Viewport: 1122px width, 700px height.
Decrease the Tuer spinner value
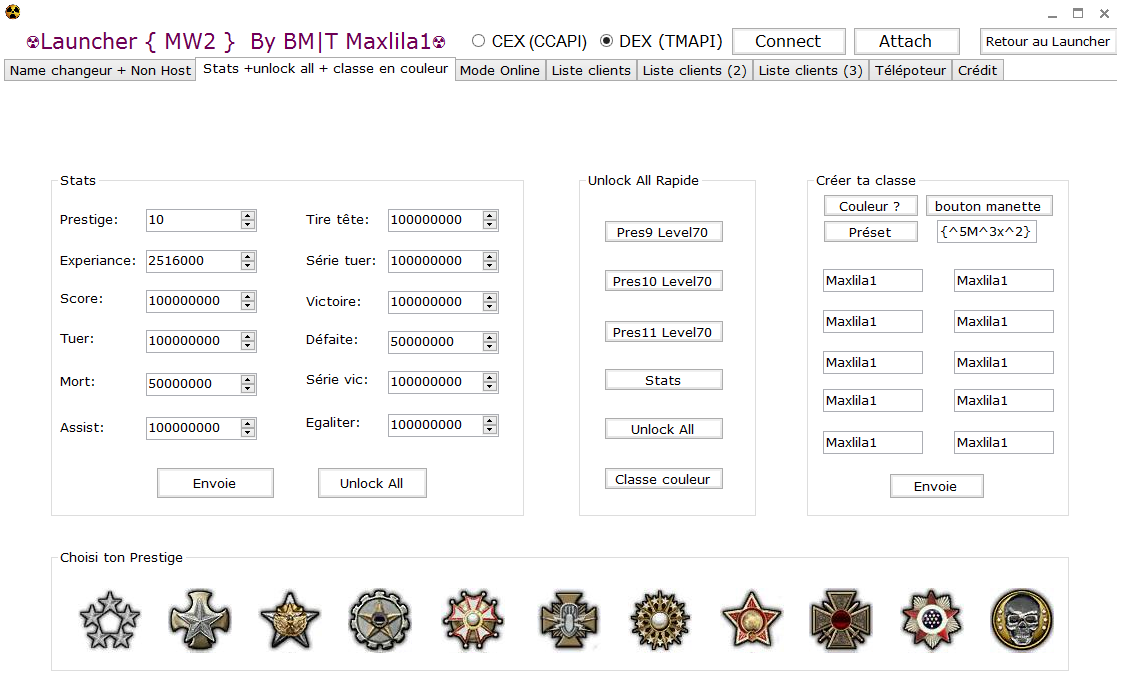click(248, 346)
